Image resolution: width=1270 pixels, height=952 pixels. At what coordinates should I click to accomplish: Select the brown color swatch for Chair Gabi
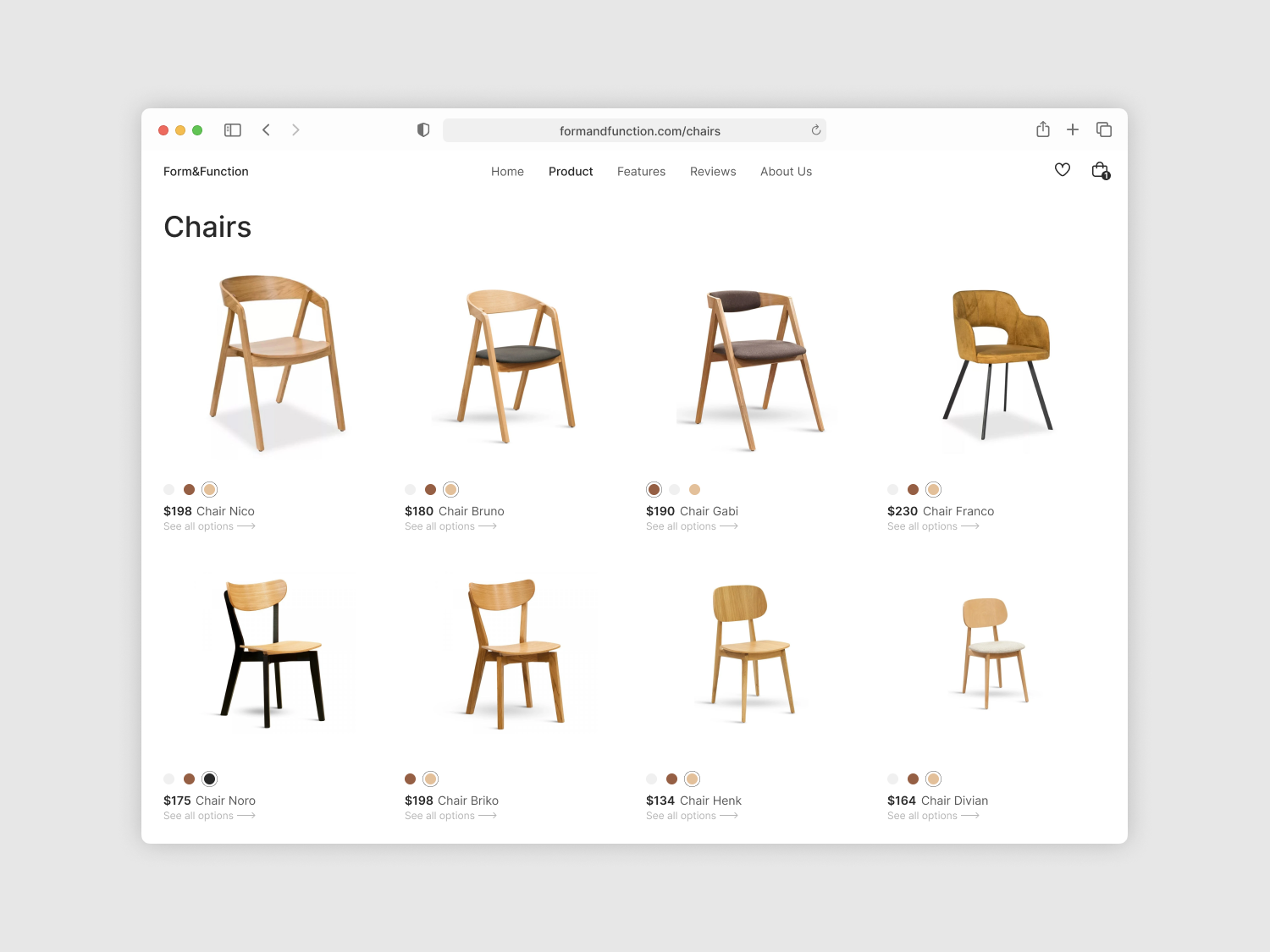tap(654, 489)
